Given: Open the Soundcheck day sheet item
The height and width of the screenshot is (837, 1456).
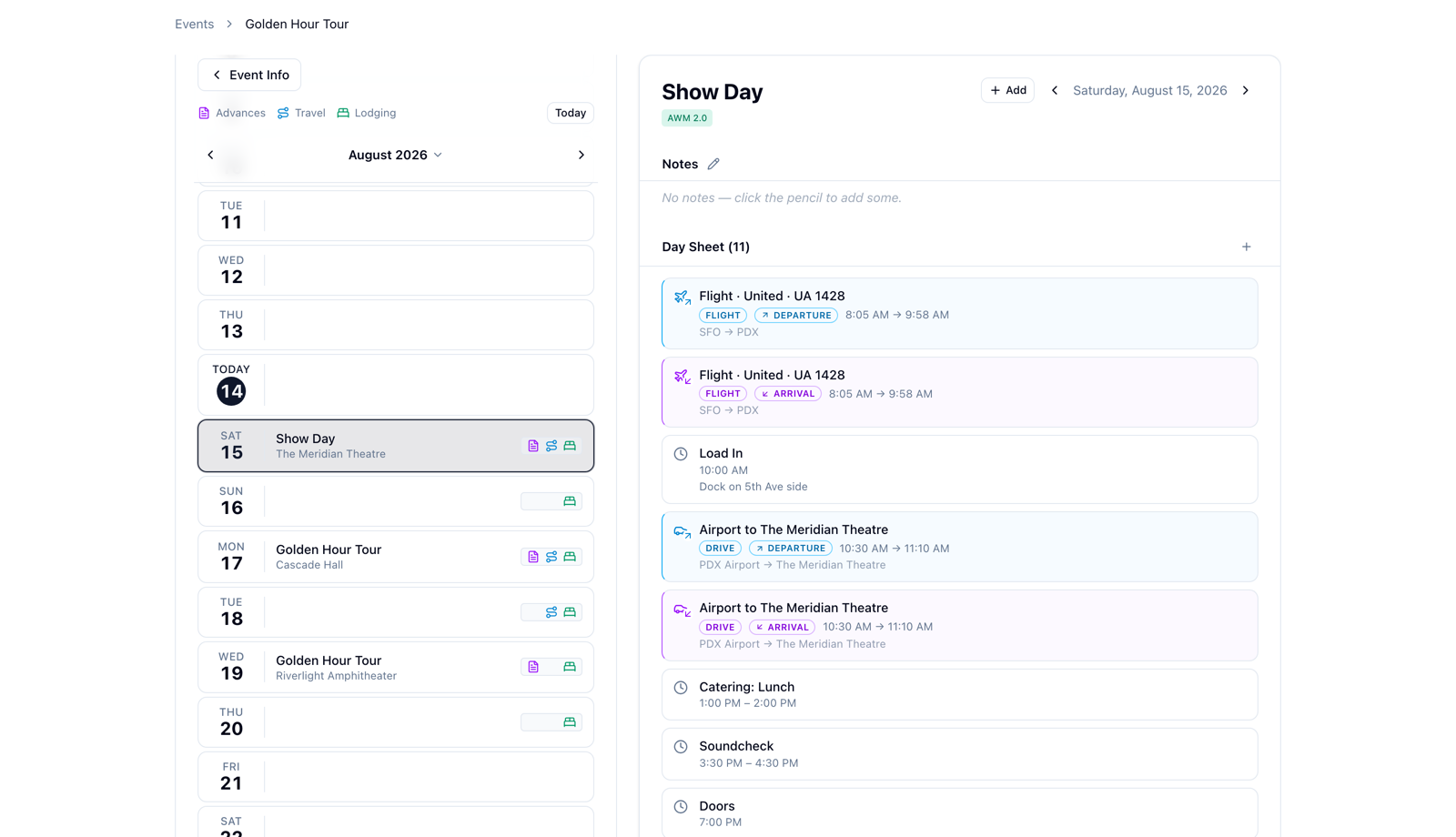Looking at the screenshot, I should [x=960, y=754].
